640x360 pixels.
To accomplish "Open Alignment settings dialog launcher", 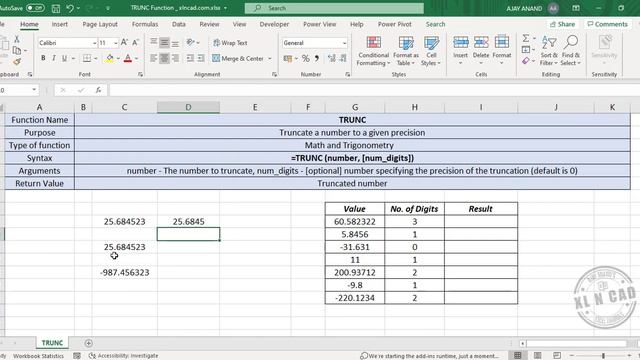I will 274,74.
